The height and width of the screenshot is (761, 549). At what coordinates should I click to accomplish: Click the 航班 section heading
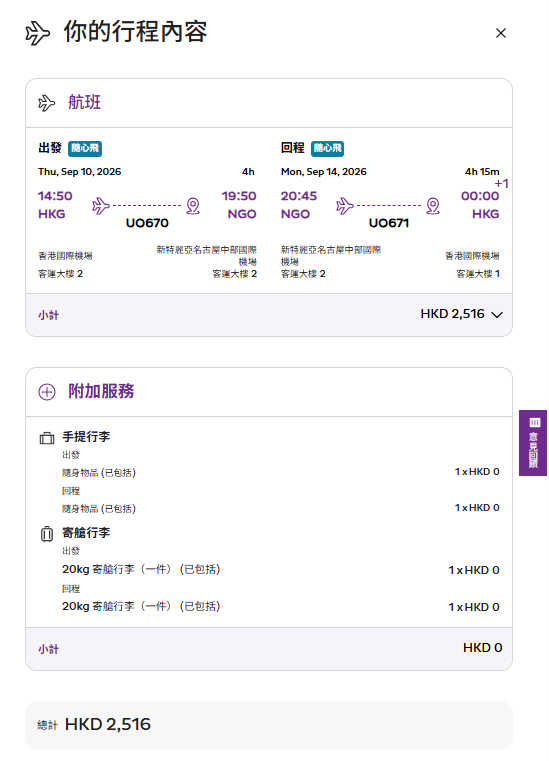coord(84,102)
